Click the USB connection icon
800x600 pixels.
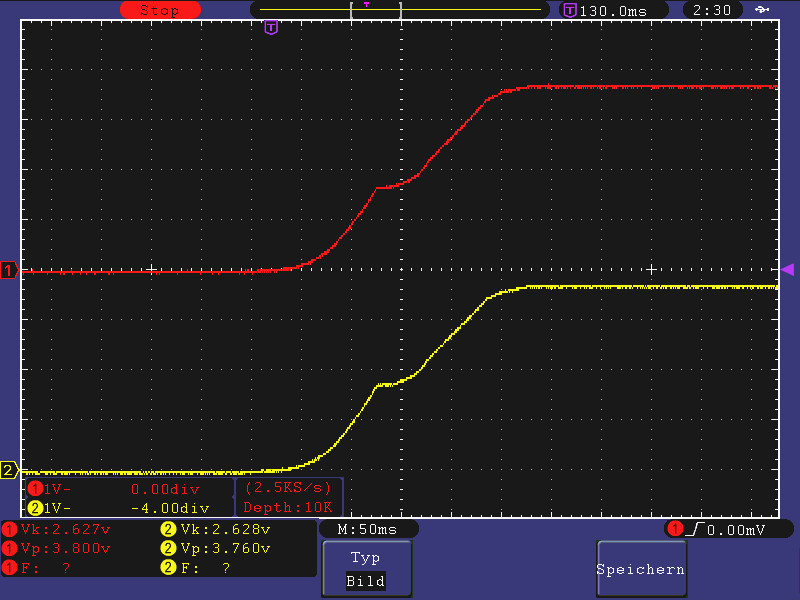click(x=764, y=10)
